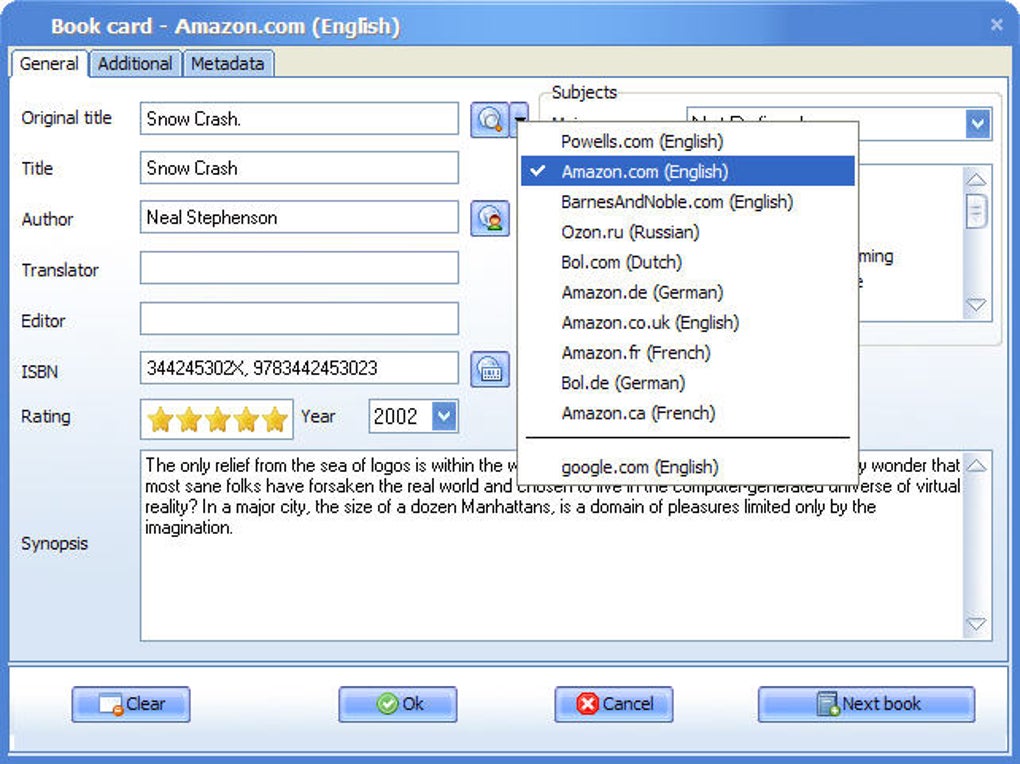Screen dimensions: 1020x764
Task: Choose Amazon.co.uk (English) source
Action: pos(688,322)
